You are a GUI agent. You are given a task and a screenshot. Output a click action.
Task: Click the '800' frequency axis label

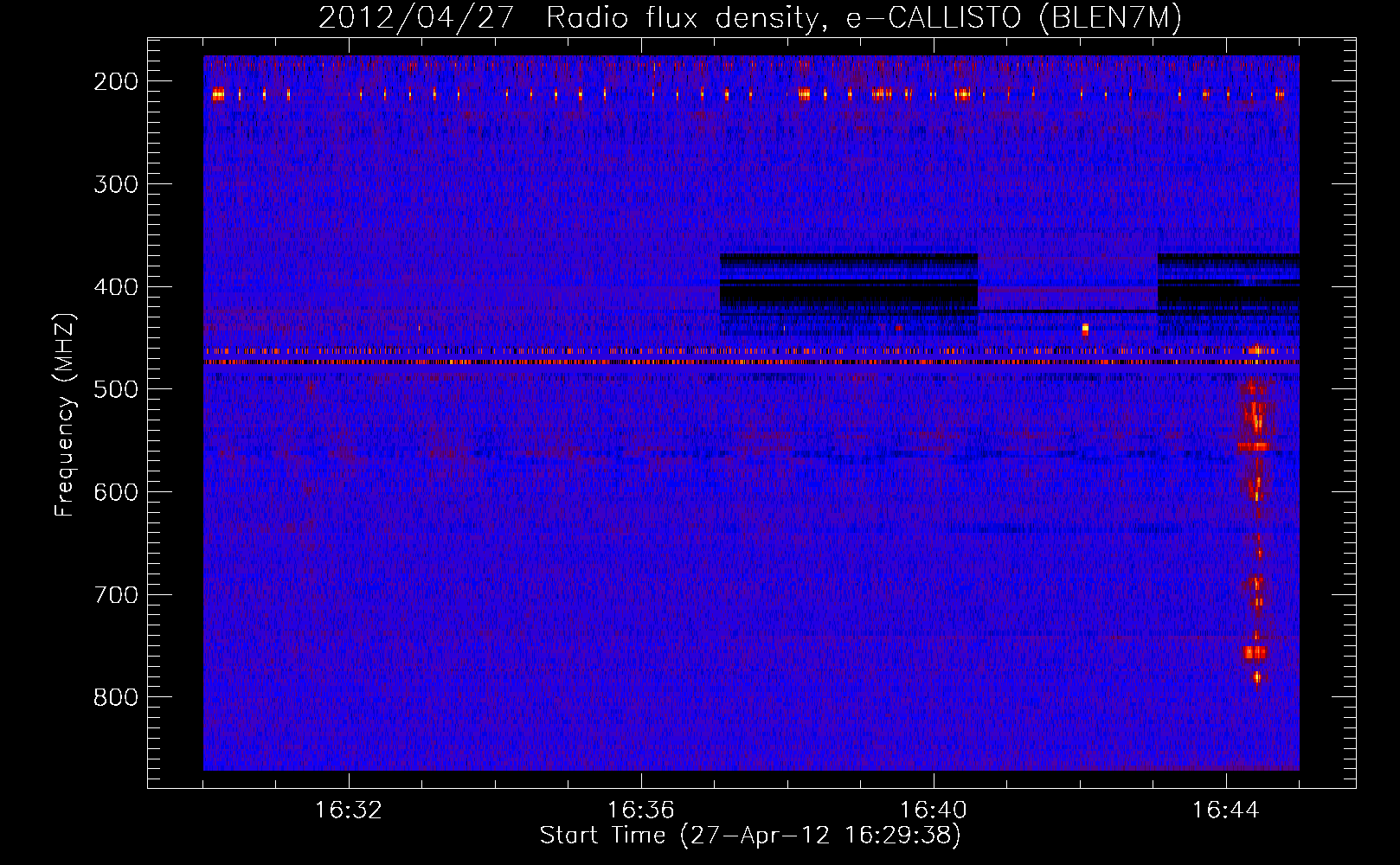tap(115, 697)
